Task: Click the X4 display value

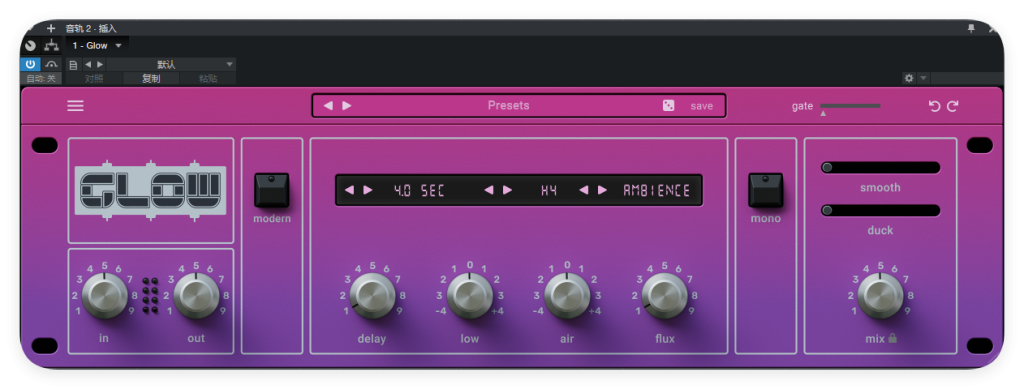Action: (549, 191)
